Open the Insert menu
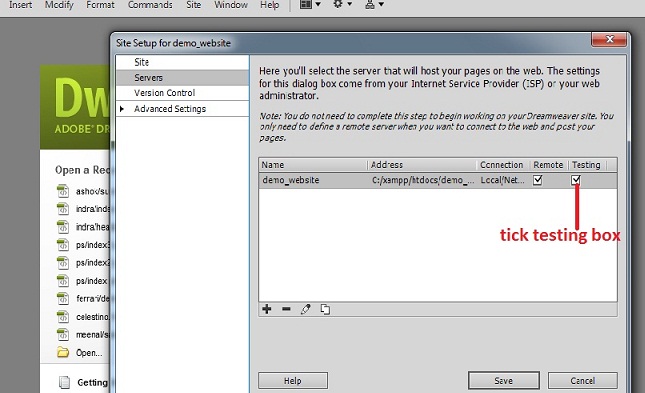The height and width of the screenshot is (393, 645). pyautogui.click(x=21, y=5)
